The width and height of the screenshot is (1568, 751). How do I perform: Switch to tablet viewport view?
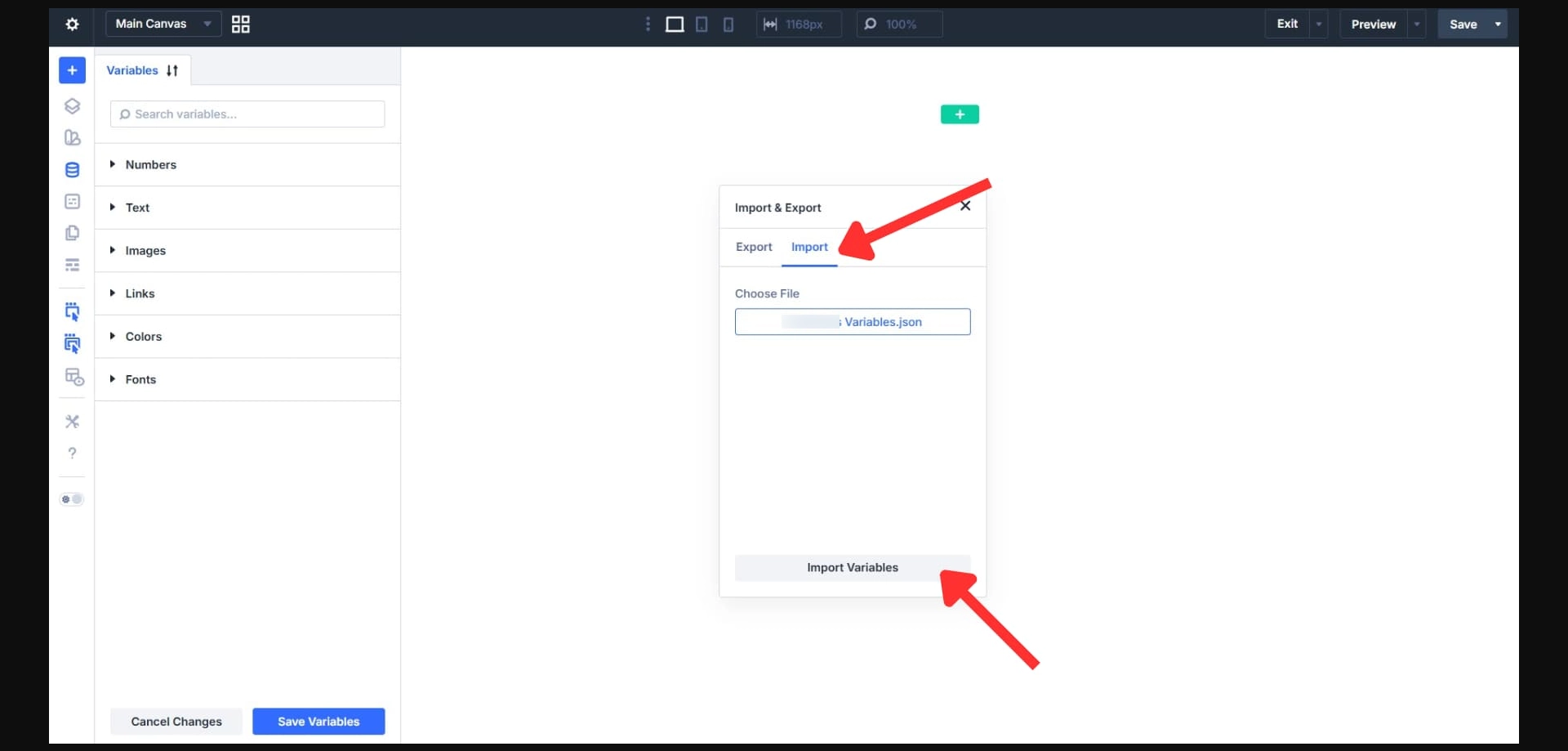coord(702,25)
